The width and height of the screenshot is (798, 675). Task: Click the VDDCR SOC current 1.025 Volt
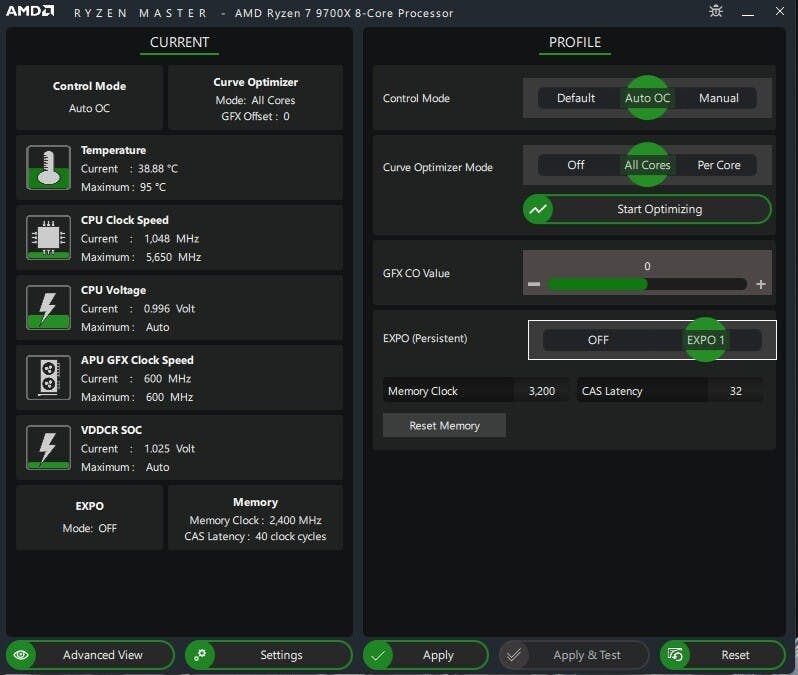point(169,448)
